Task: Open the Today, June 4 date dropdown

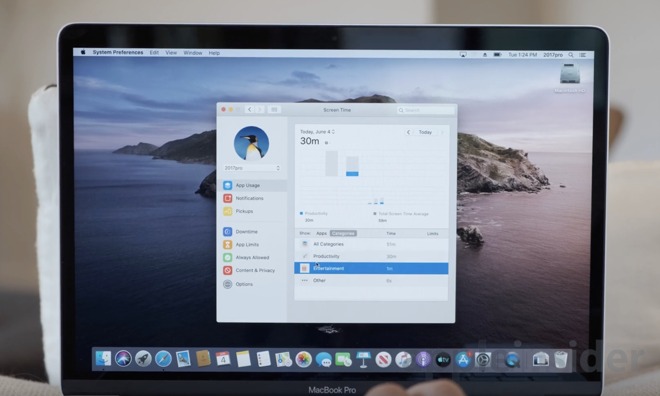Action: (317, 132)
